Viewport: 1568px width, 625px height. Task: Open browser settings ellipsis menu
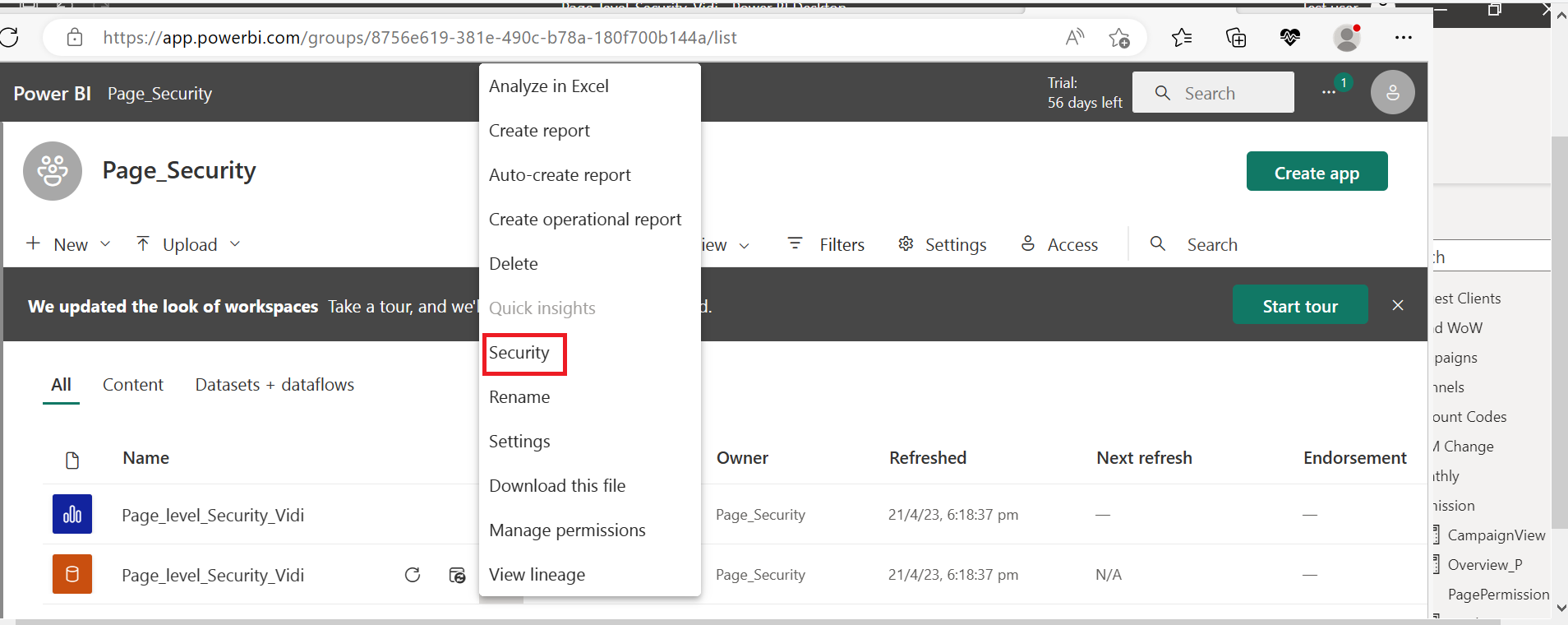click(x=1404, y=37)
